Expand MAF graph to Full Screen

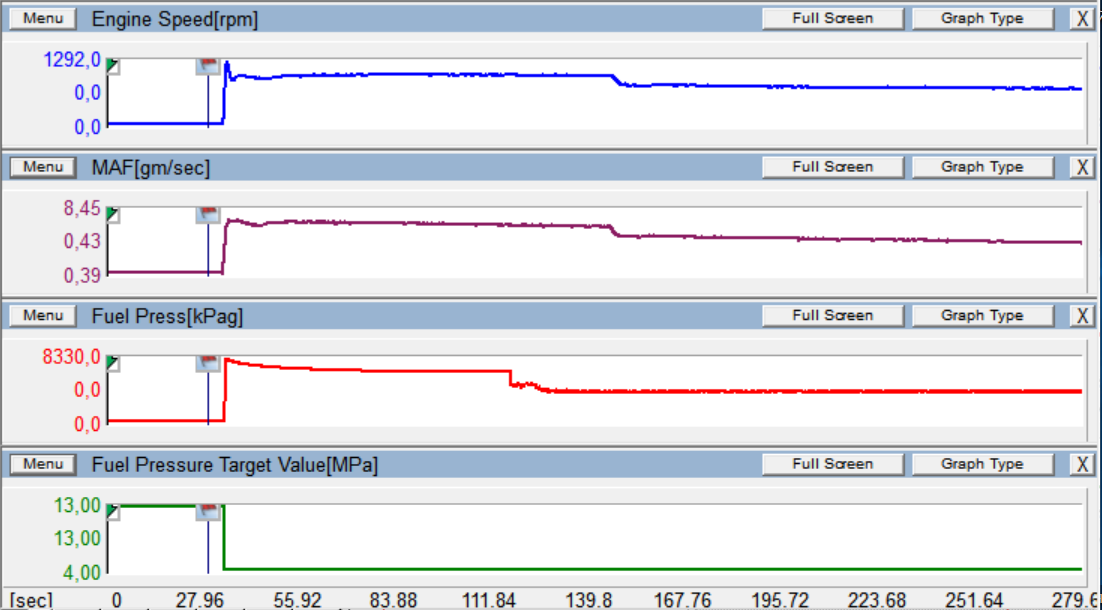pyautogui.click(x=832, y=167)
